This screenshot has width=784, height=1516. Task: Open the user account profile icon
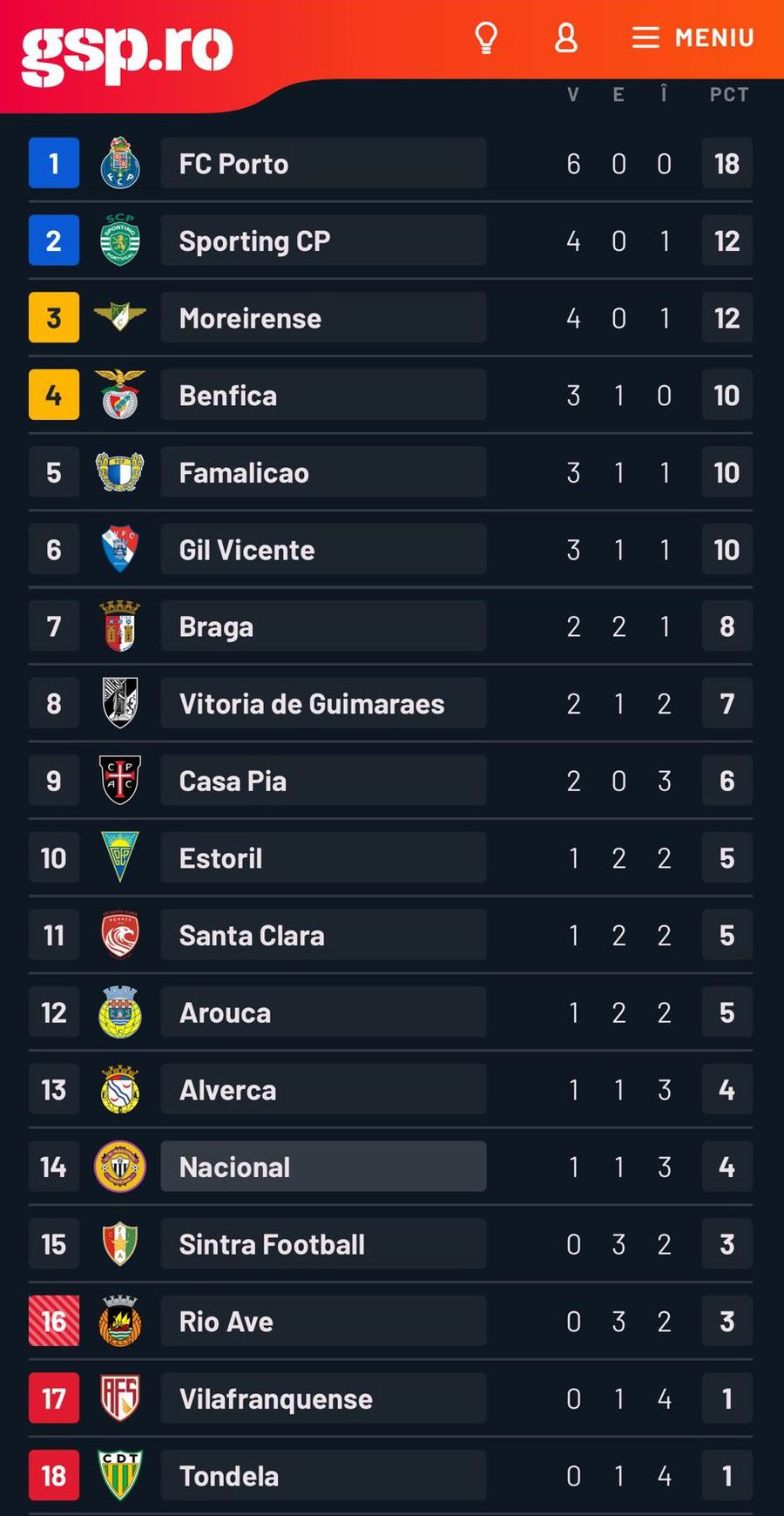coord(566,37)
